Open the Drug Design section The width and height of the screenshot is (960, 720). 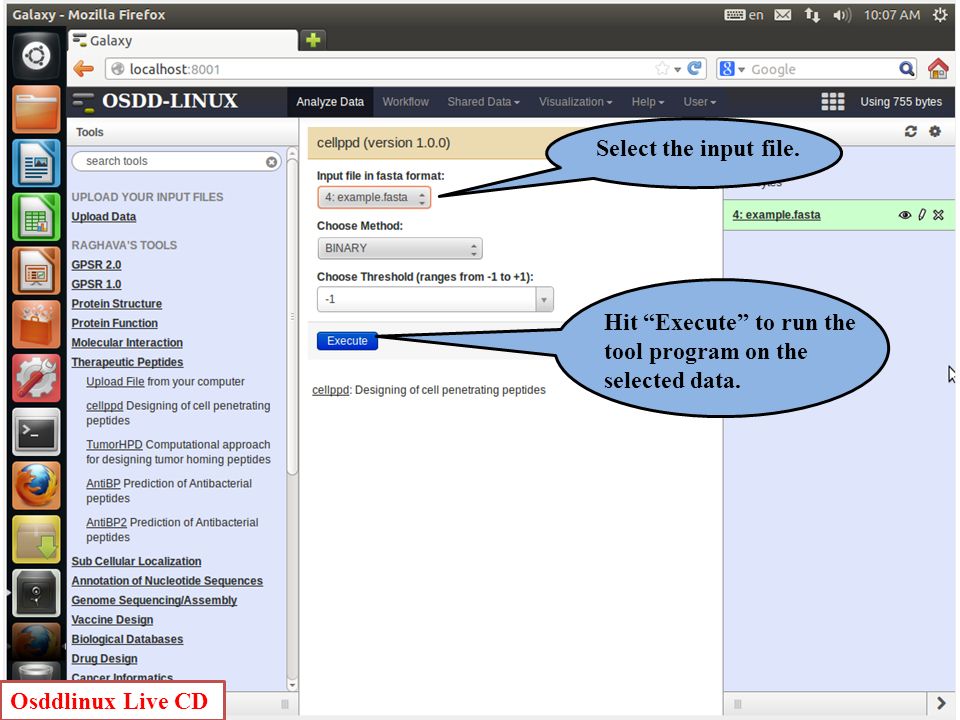104,659
